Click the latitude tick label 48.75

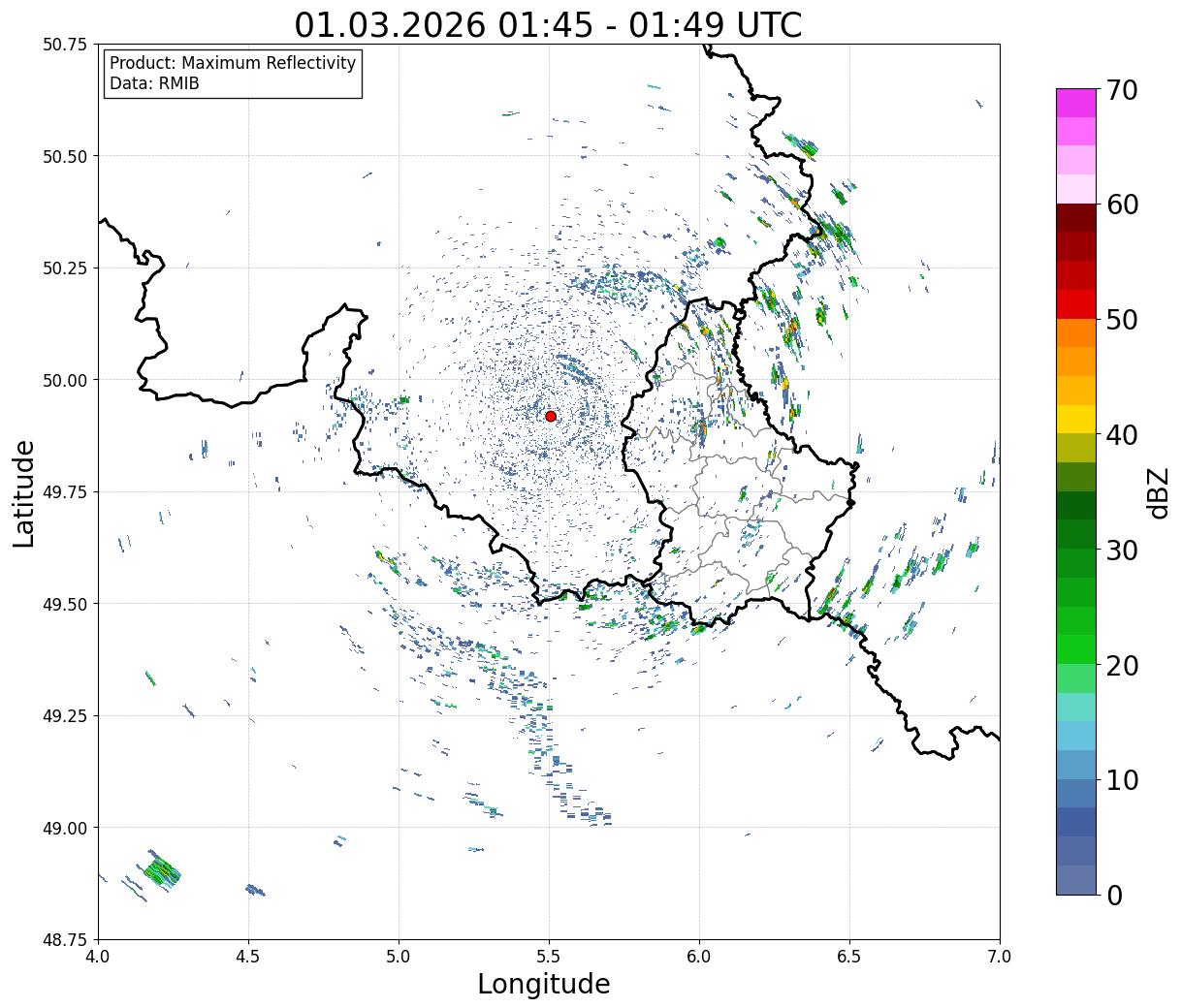pyautogui.click(x=65, y=940)
